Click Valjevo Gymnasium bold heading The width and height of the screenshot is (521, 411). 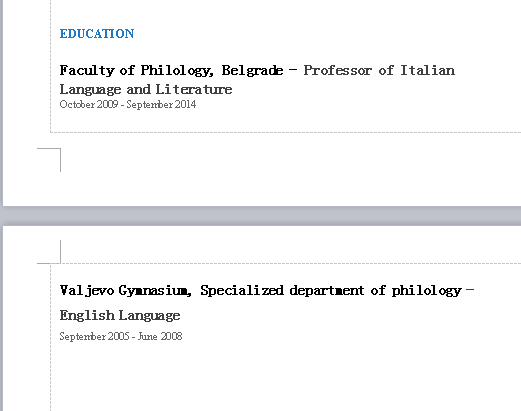click(125, 291)
